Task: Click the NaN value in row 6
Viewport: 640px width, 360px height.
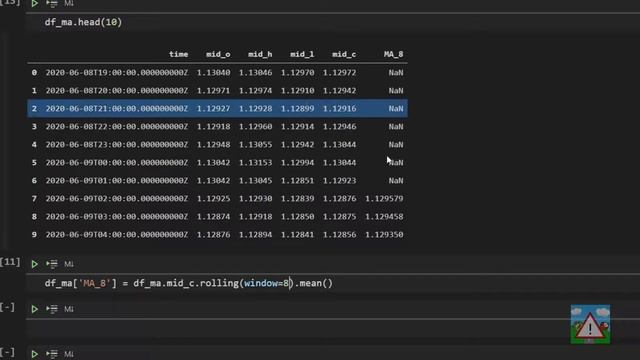Action: tap(396, 180)
